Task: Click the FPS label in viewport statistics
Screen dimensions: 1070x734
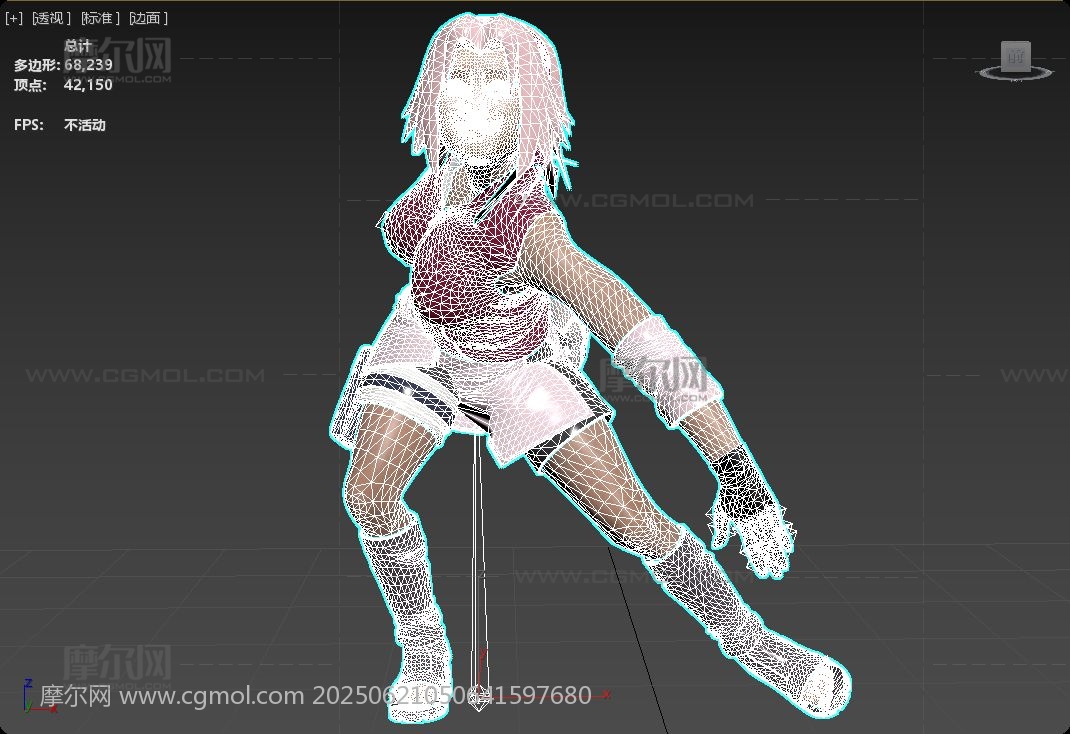Action: (29, 125)
